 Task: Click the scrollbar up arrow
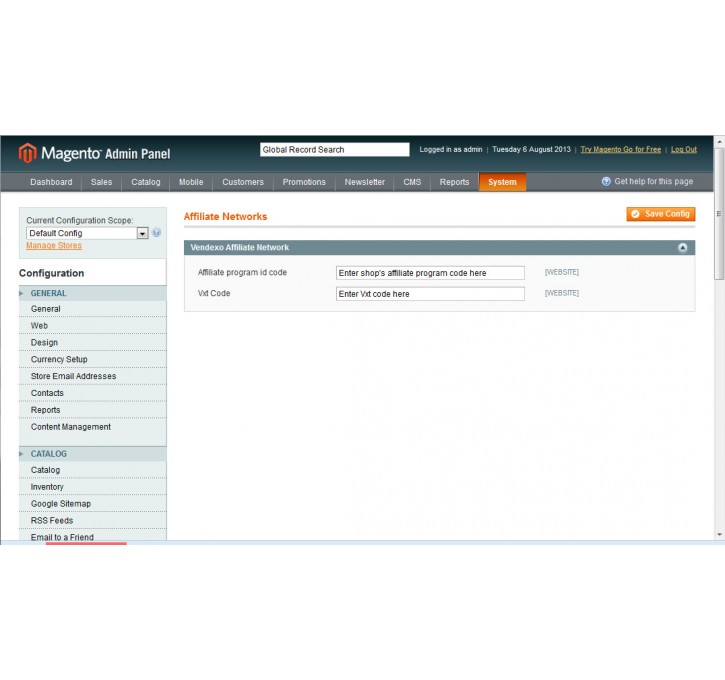point(719,141)
